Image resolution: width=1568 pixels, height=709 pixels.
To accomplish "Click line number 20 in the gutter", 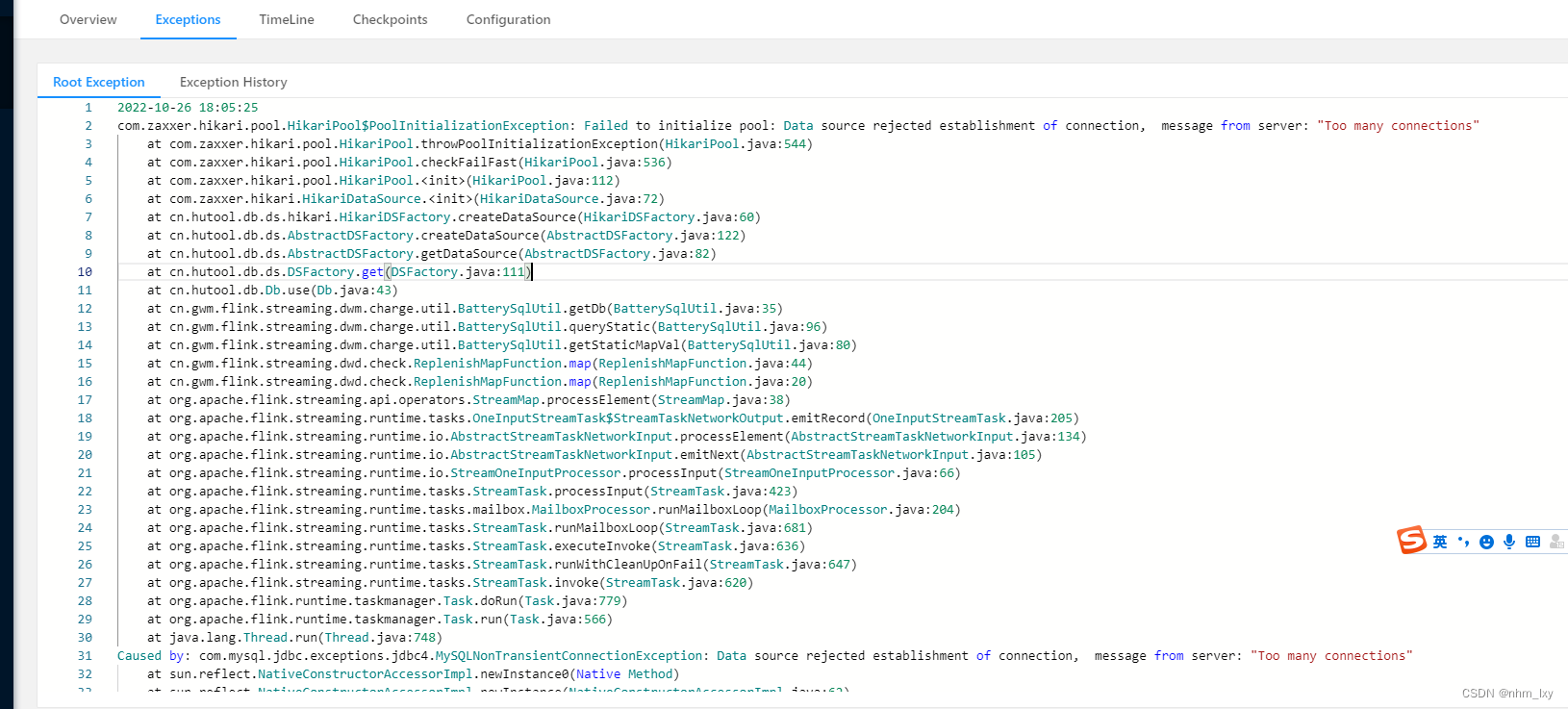I will coord(85,455).
